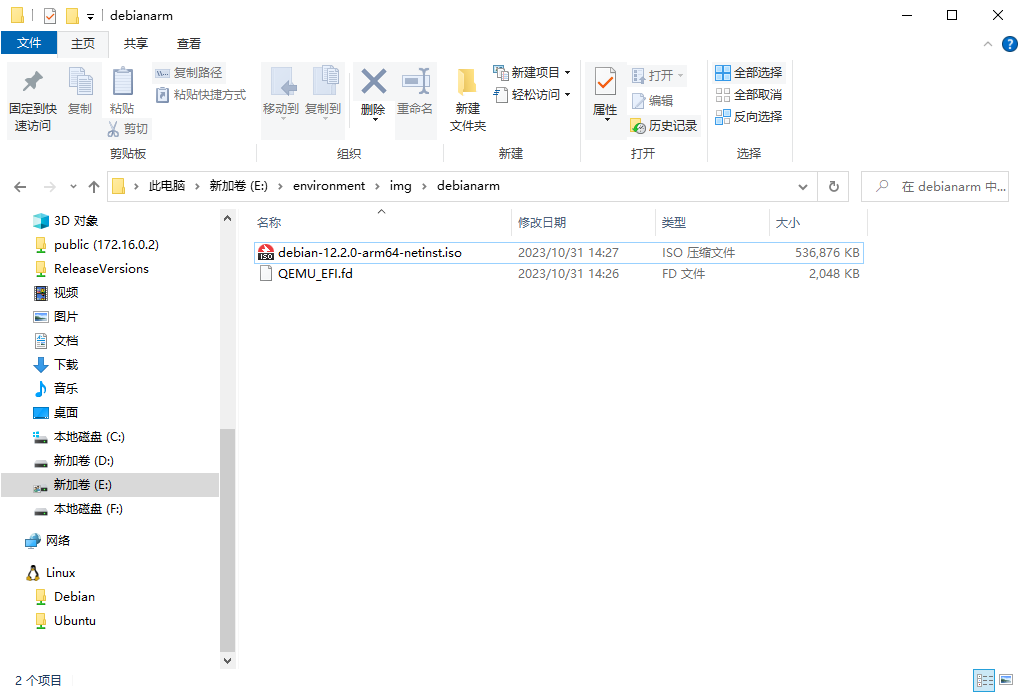Click the Delete X icon

click(x=373, y=82)
